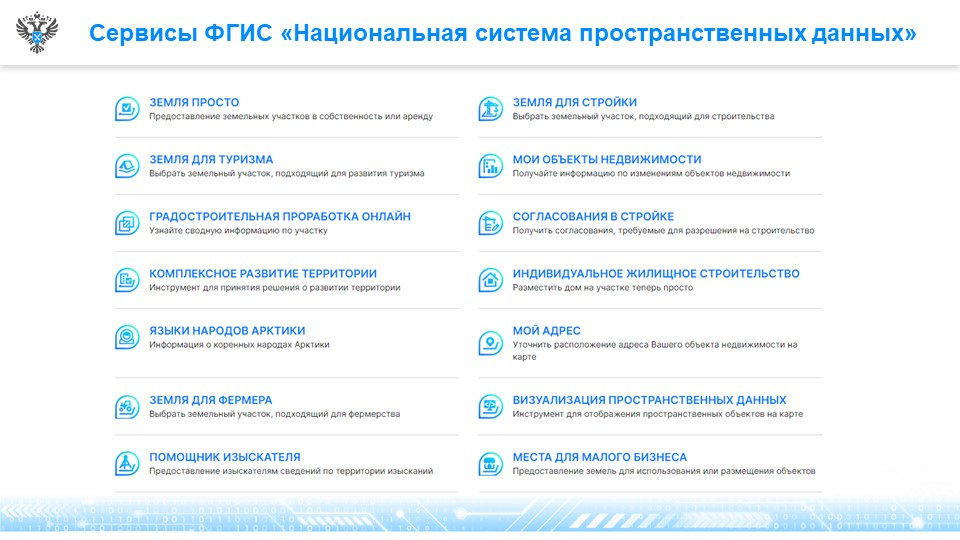This screenshot has width=960, height=540.
Task: Click text 'Выбрать земельный участок, подходящий для фермерства'
Action: pyautogui.click(x=274, y=414)
